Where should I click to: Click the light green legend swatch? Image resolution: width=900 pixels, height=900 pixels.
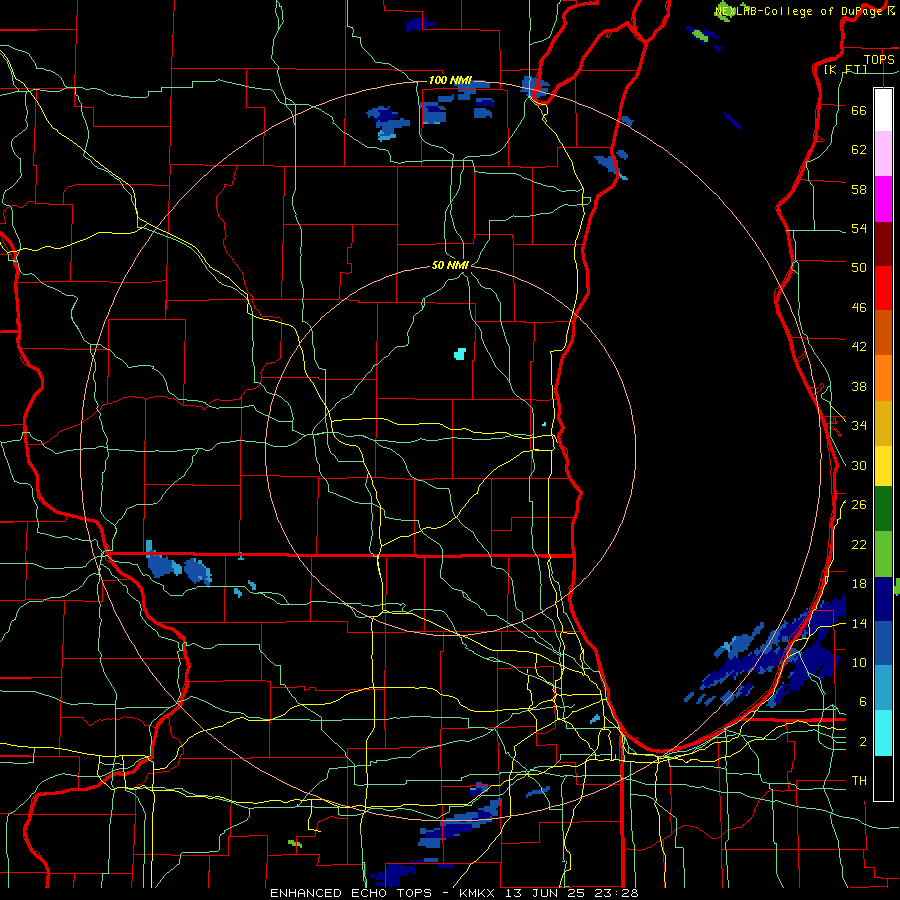tap(883, 554)
